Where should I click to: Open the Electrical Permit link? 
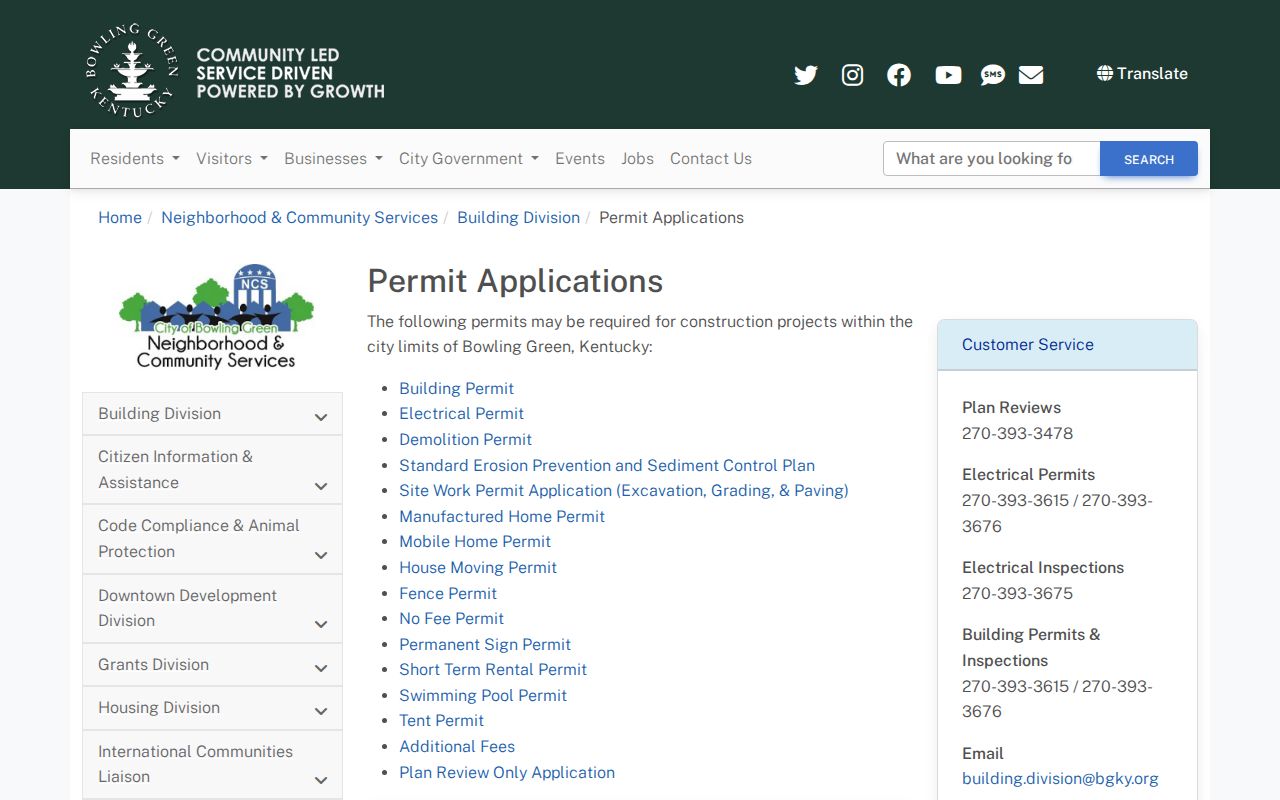click(x=461, y=413)
